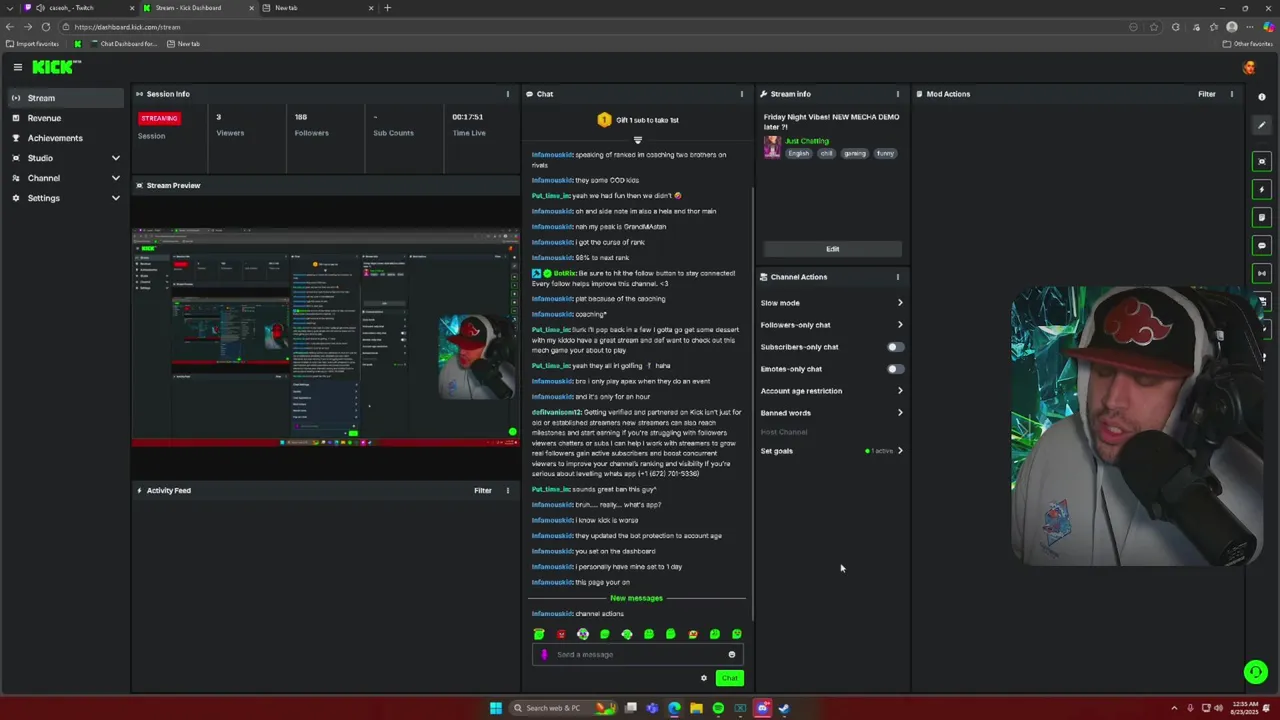Click the Just Chatting category thumbnail
Screen dimensions: 1280x720
click(x=772, y=147)
